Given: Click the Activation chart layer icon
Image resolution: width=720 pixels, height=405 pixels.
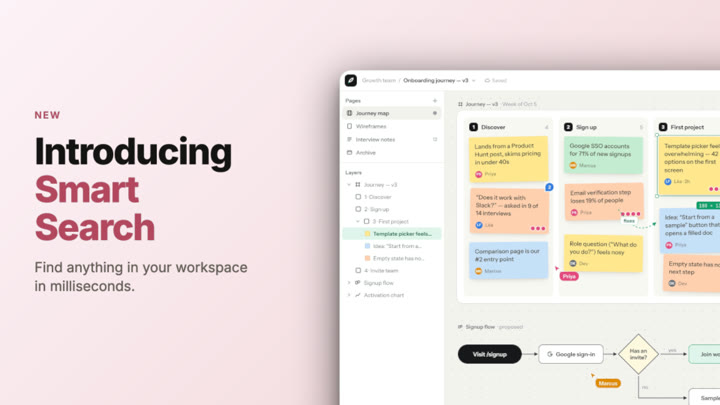Looking at the screenshot, I should [358, 295].
